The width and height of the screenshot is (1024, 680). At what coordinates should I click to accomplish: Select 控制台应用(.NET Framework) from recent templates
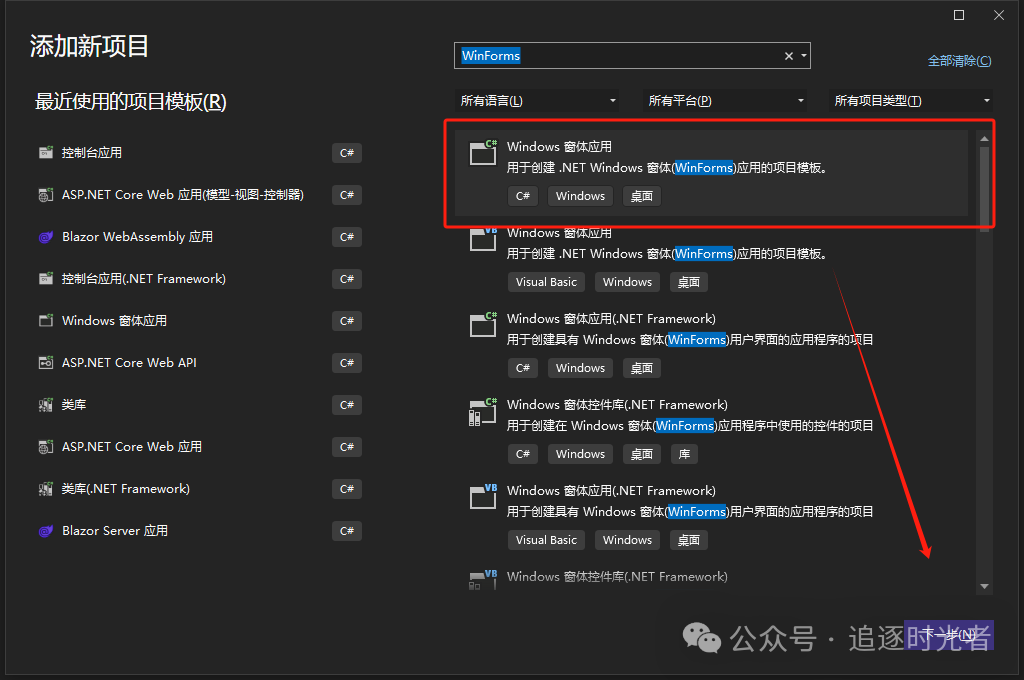pos(144,279)
